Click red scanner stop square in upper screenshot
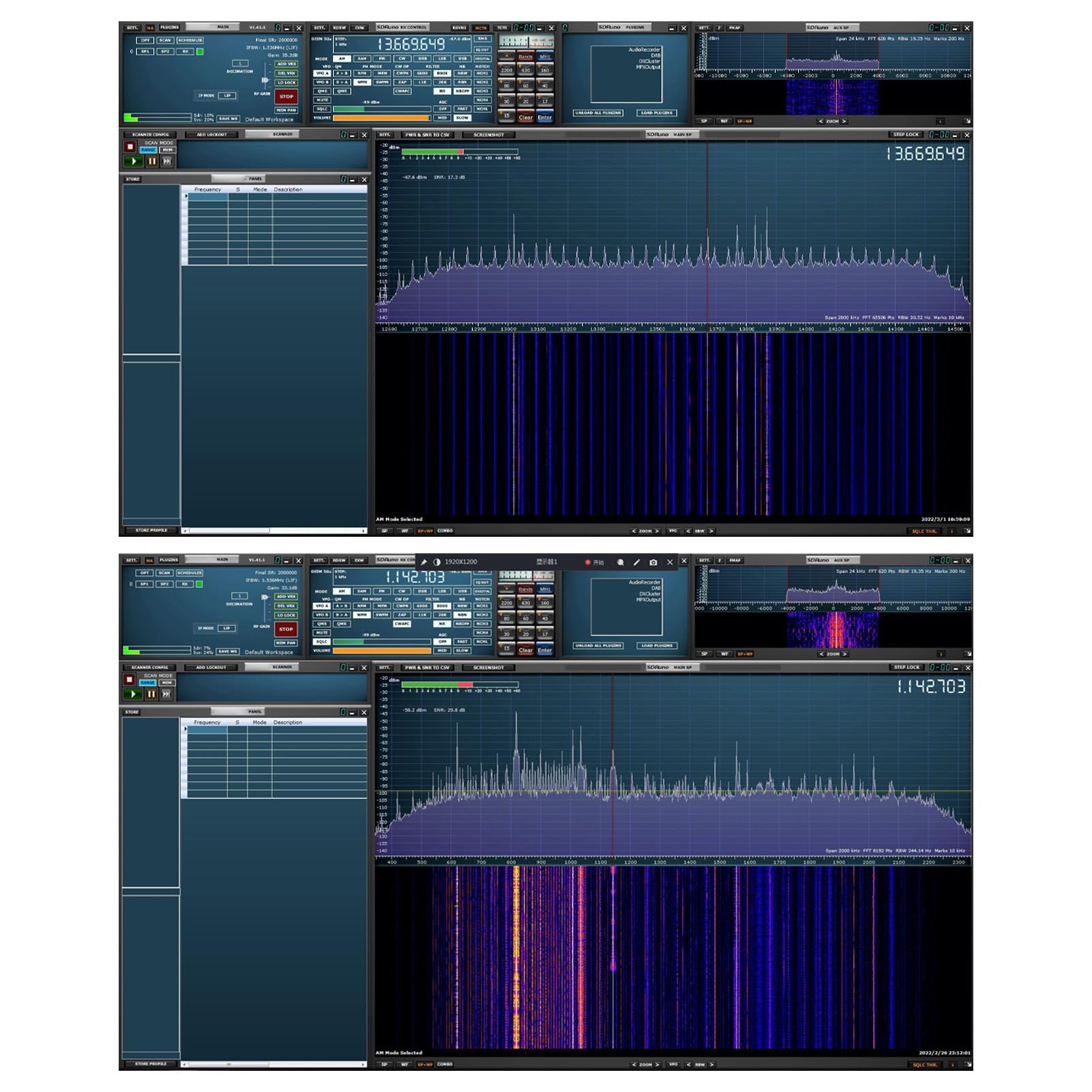The height and width of the screenshot is (1092, 1092). click(x=130, y=147)
